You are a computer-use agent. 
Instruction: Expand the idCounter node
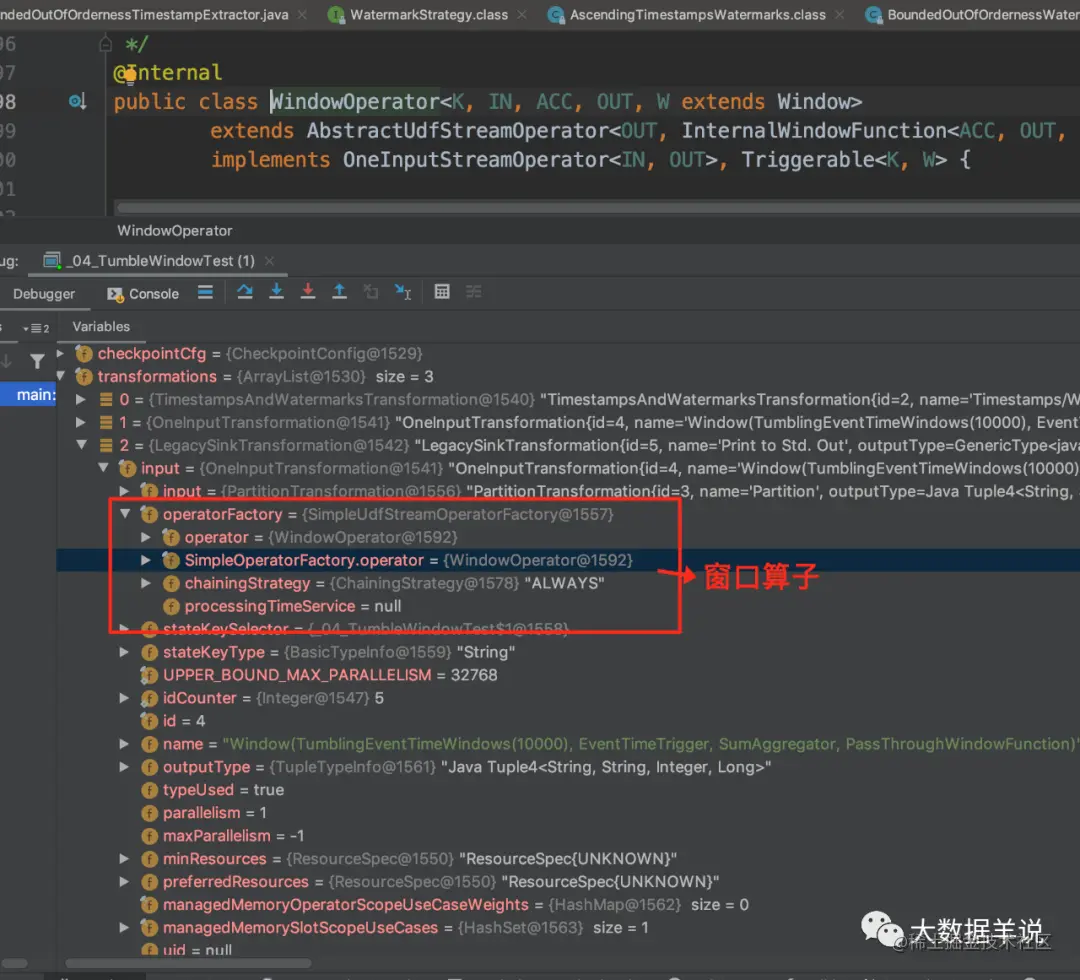pos(125,698)
